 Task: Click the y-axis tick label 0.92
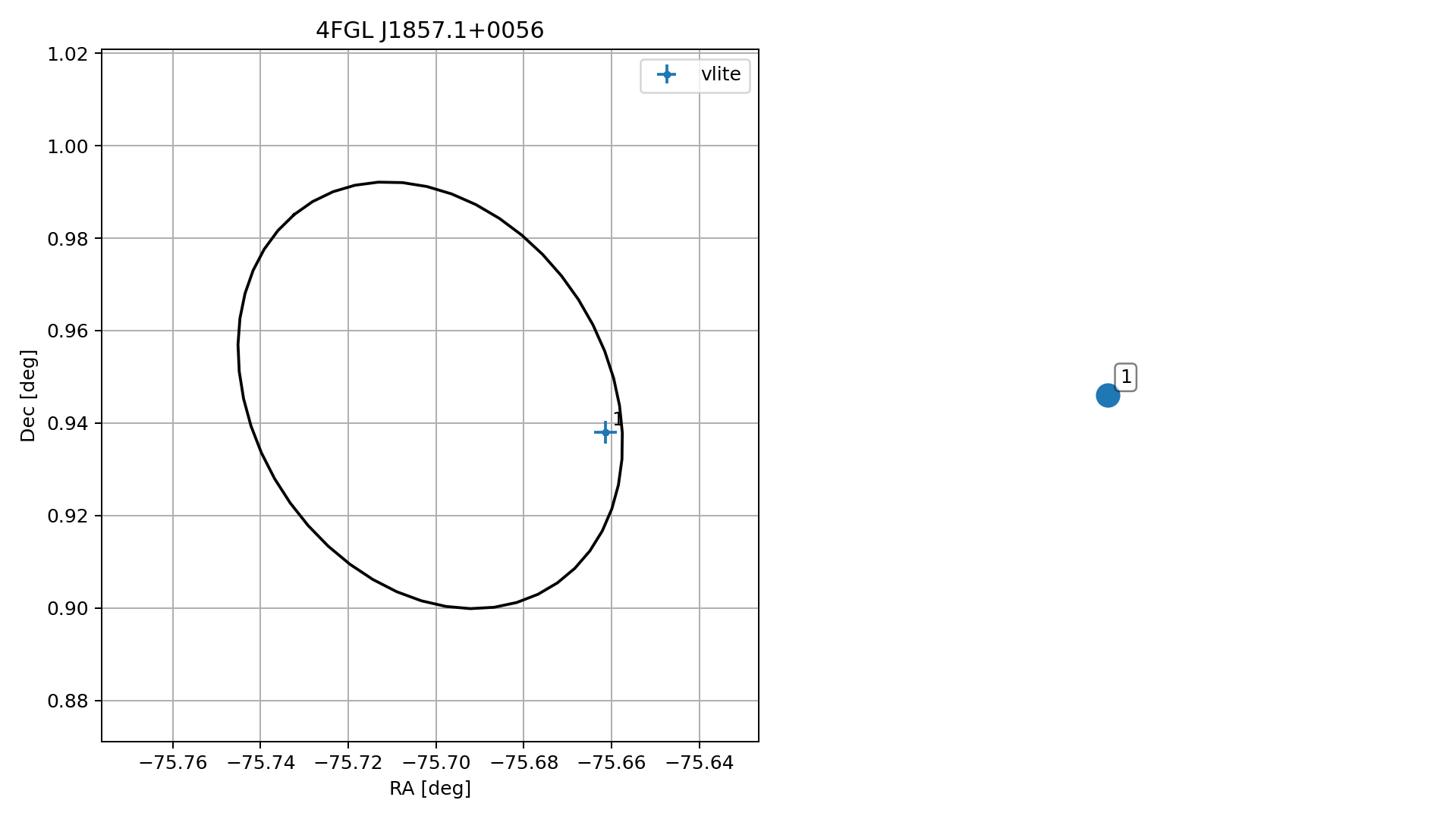69,516
